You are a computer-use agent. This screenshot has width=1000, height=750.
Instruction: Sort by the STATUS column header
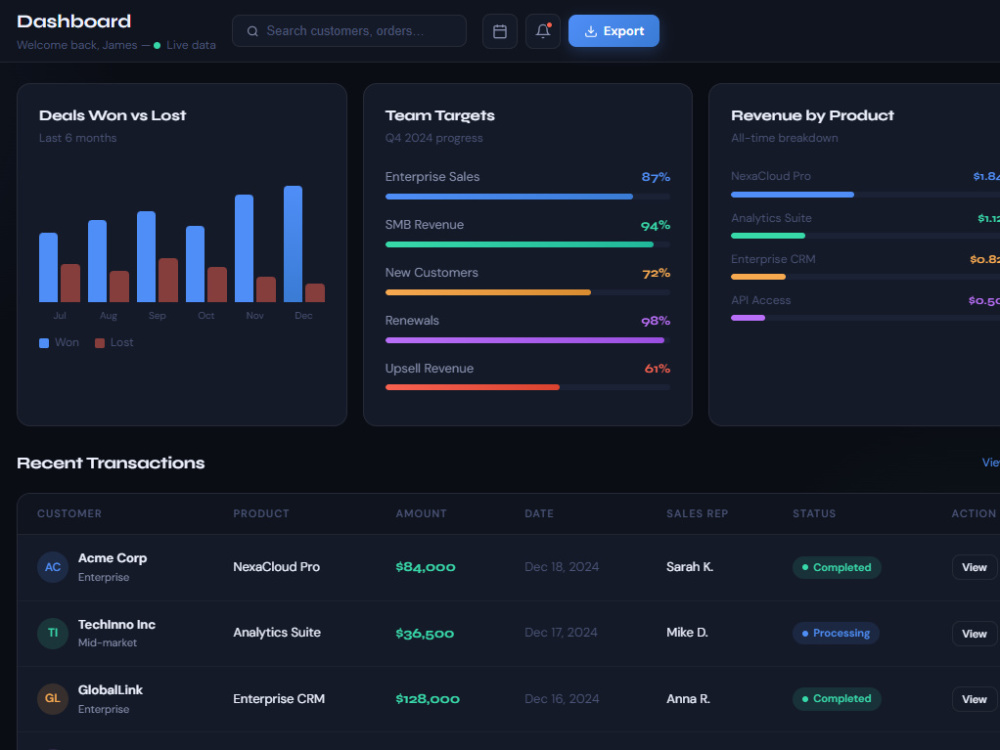pos(814,514)
